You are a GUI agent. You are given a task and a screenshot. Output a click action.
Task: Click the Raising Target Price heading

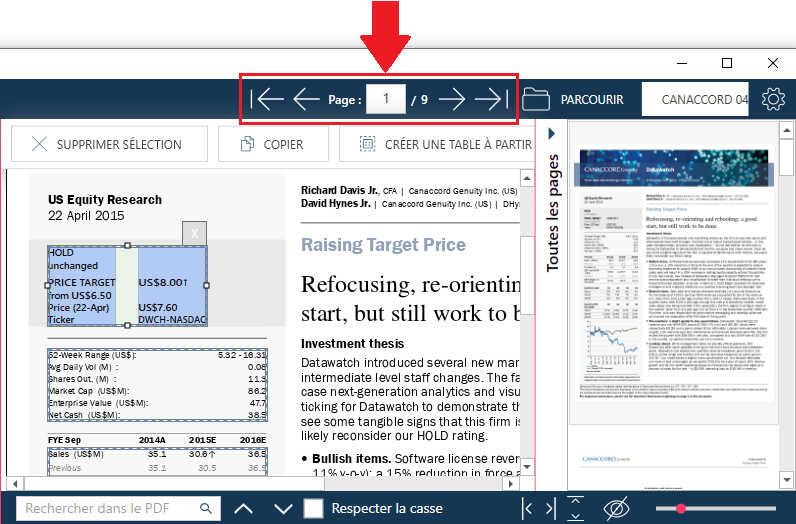[x=383, y=245]
